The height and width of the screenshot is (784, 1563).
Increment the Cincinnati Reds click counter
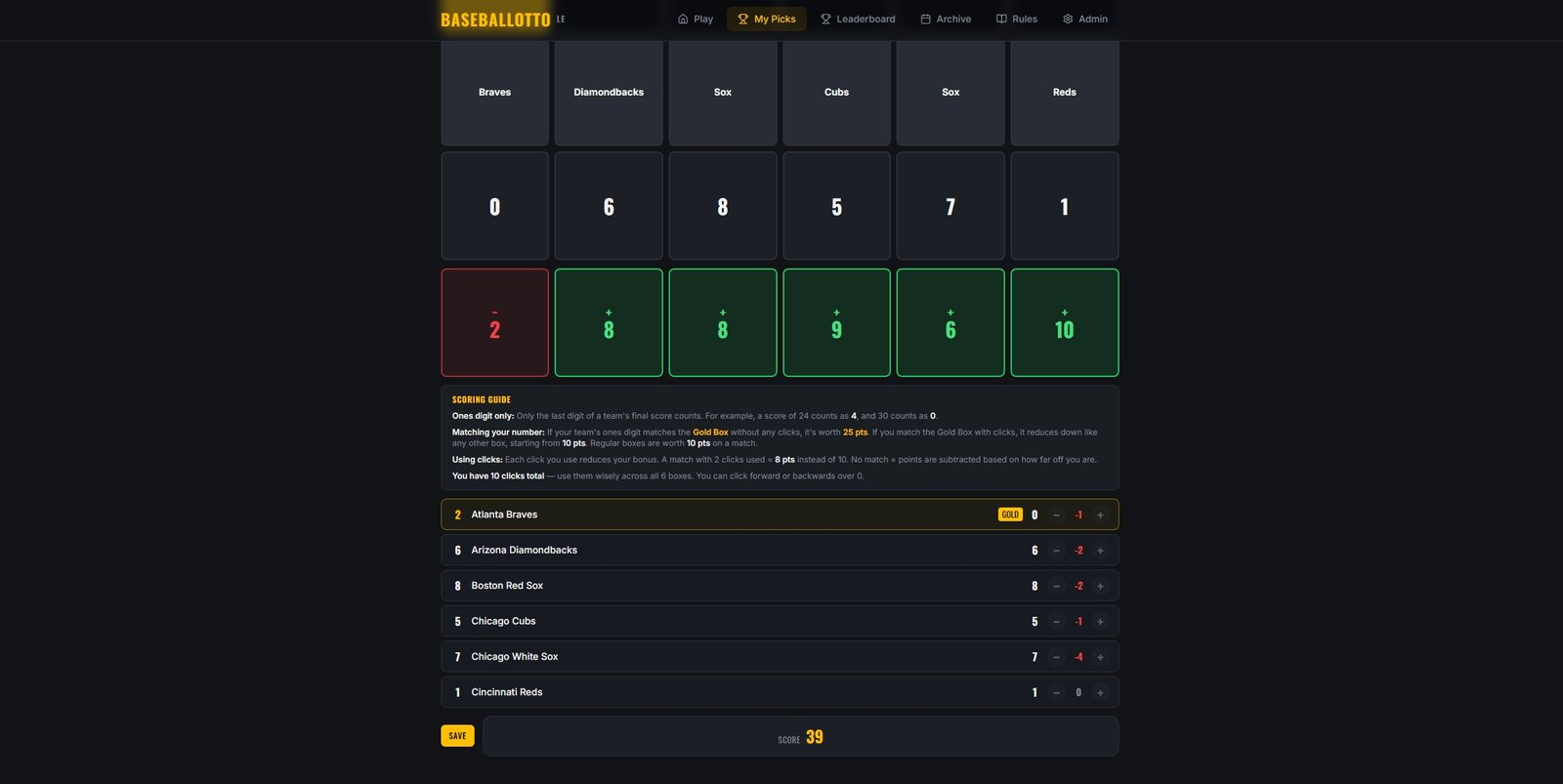click(x=1100, y=692)
